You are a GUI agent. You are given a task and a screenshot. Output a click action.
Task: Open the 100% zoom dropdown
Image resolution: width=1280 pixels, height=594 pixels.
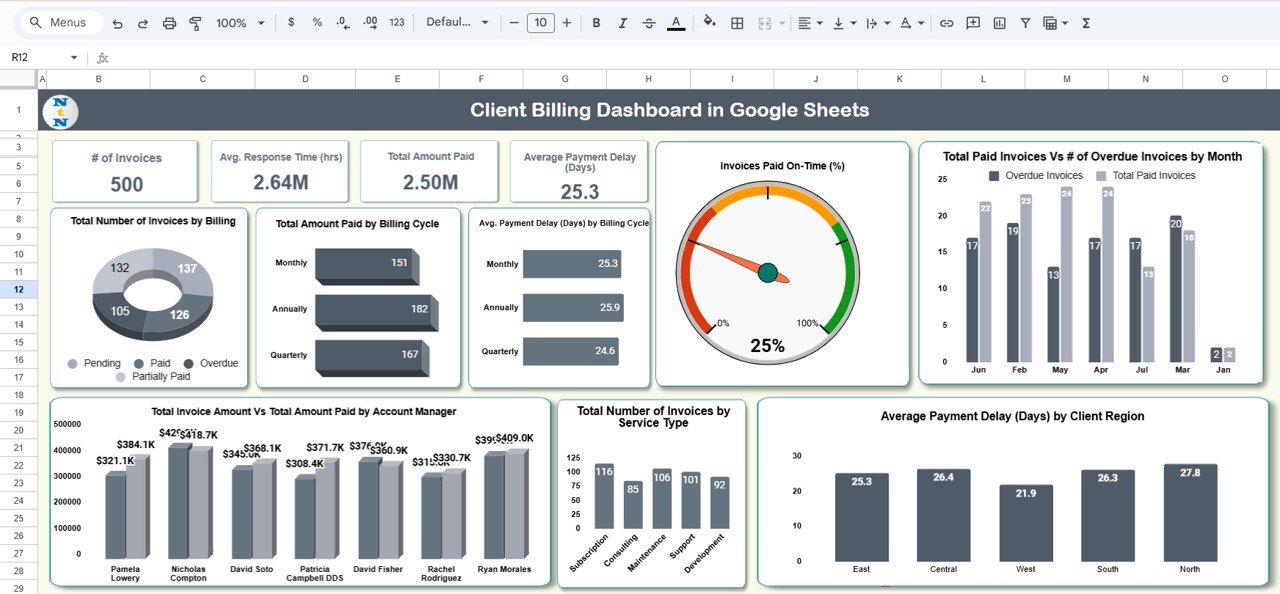click(240, 23)
